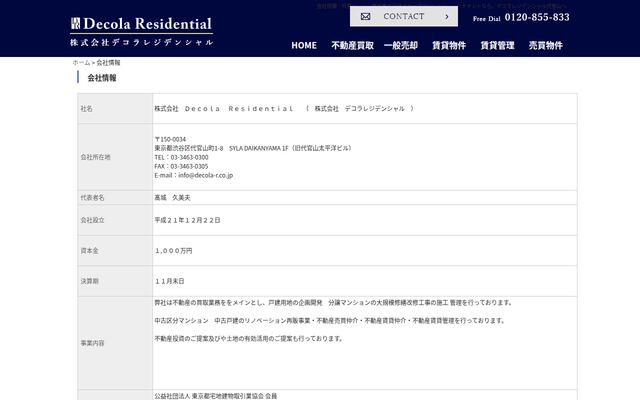This screenshot has height=400, width=640.
Task: Click the arrow chevron in CONTACT button
Action: (x=447, y=17)
